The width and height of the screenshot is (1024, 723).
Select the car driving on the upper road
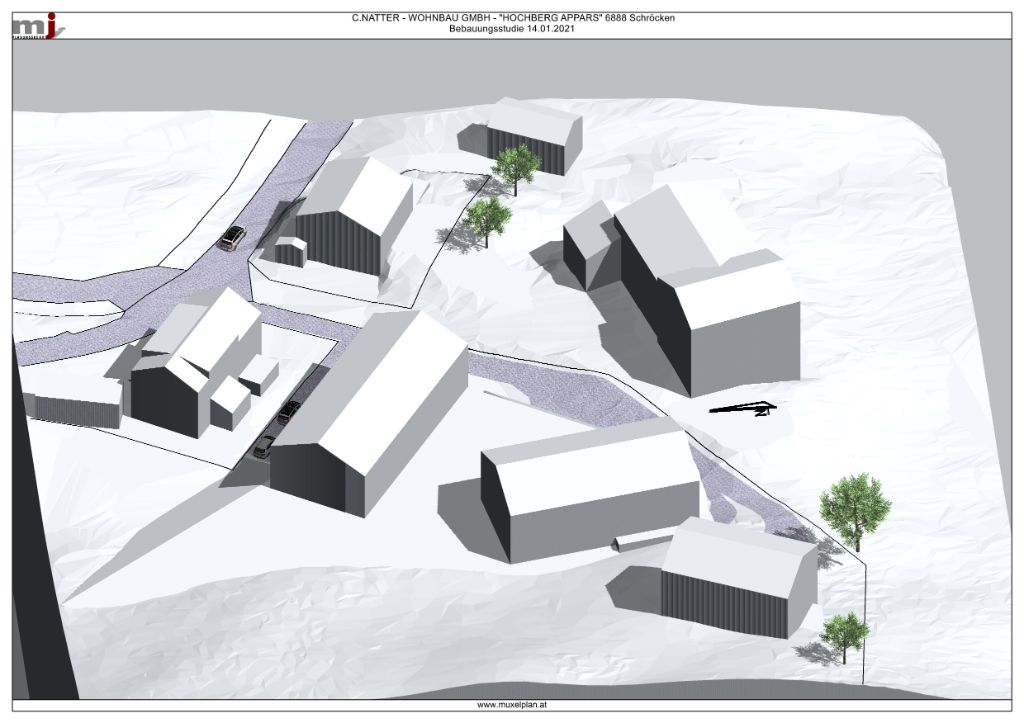[232, 237]
